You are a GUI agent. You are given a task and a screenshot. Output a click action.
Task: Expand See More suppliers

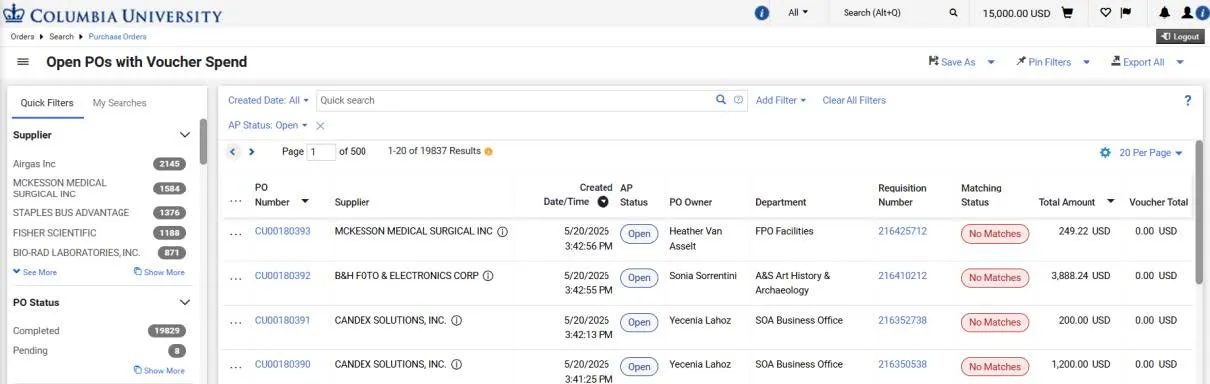tap(35, 272)
